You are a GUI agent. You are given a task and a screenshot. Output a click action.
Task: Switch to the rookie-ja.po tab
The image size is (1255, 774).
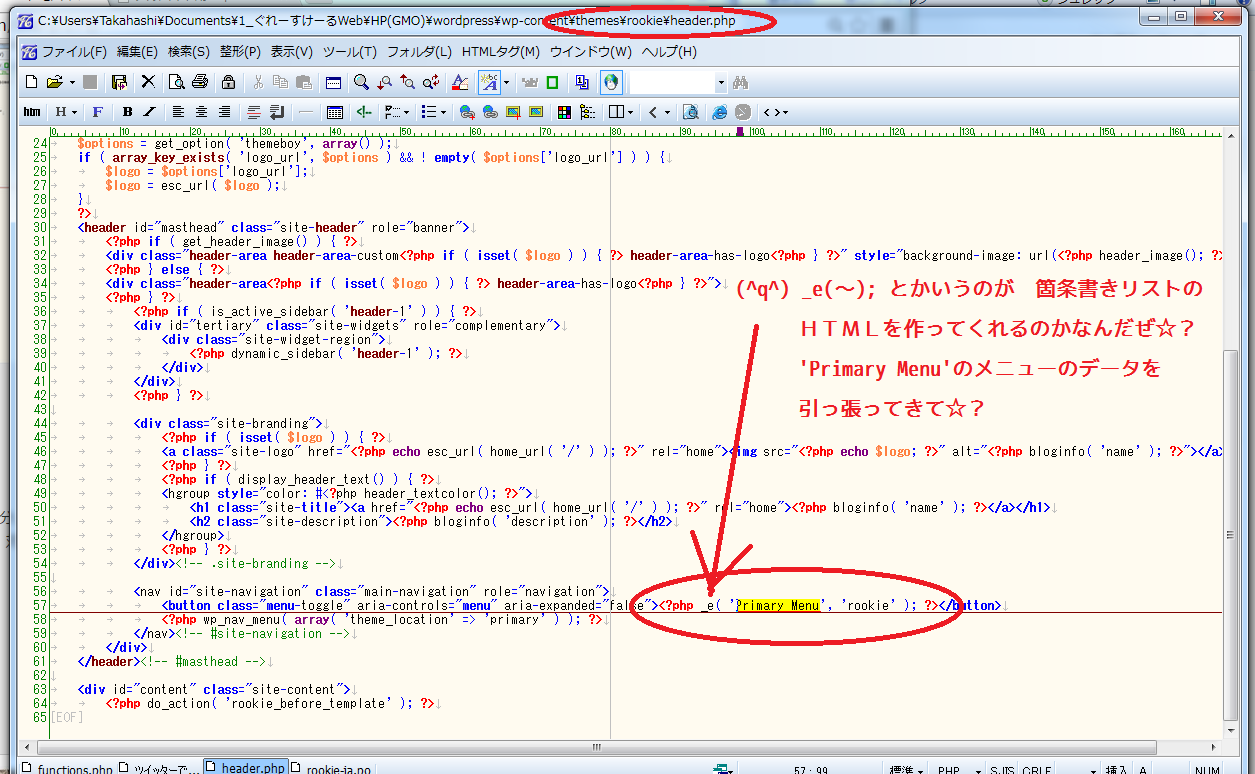(330, 768)
